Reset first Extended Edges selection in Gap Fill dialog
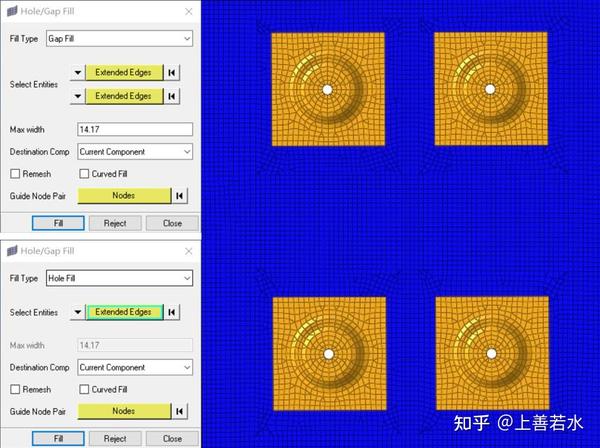Viewport: 600px width, 448px height. tap(172, 72)
